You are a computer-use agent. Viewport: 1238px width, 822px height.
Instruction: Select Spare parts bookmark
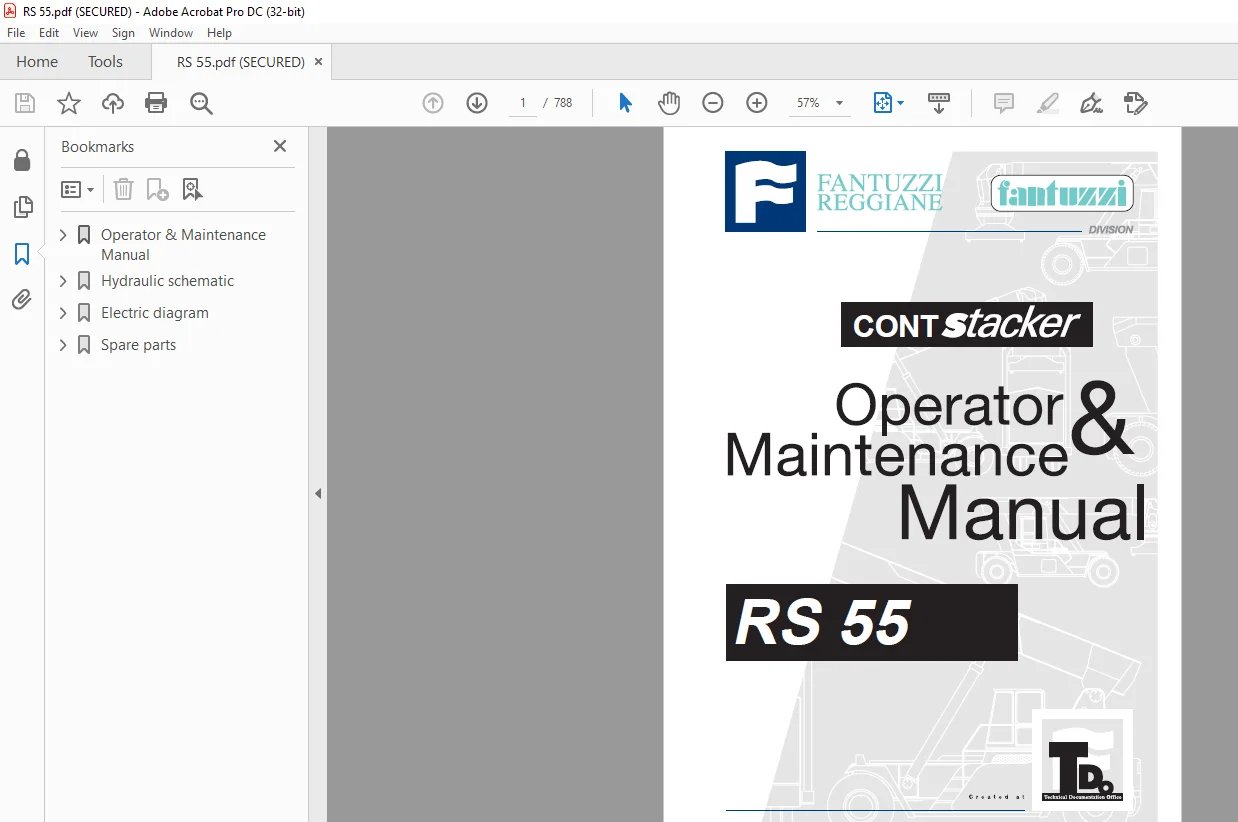[x=138, y=345]
